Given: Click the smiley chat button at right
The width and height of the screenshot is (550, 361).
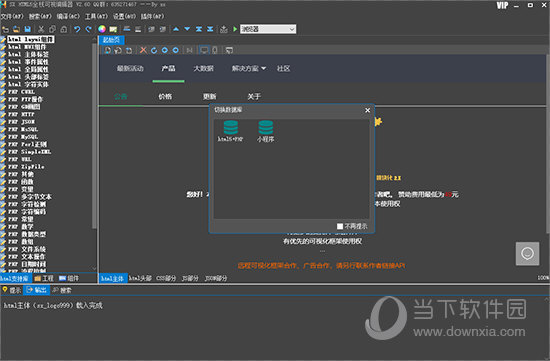Looking at the screenshot, I should tap(527, 253).
